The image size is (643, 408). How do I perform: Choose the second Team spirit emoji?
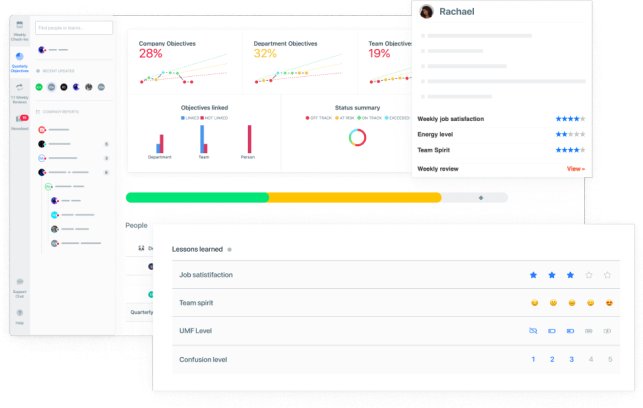[x=554, y=303]
